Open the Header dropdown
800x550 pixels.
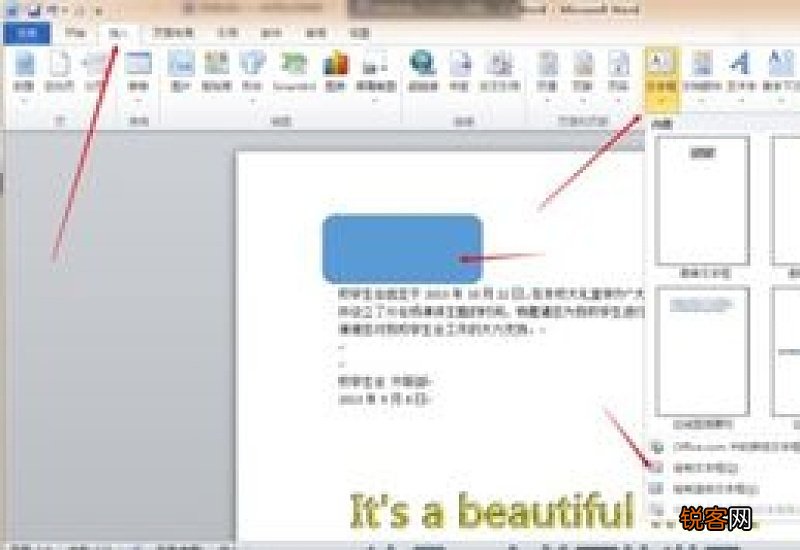(x=547, y=76)
